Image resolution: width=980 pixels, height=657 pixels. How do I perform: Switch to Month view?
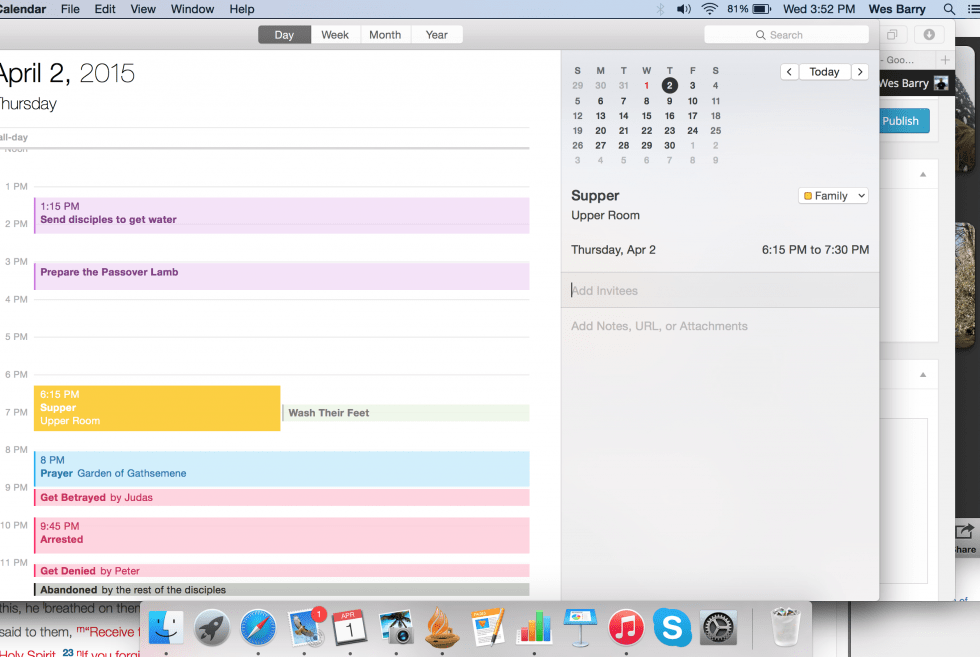point(385,34)
